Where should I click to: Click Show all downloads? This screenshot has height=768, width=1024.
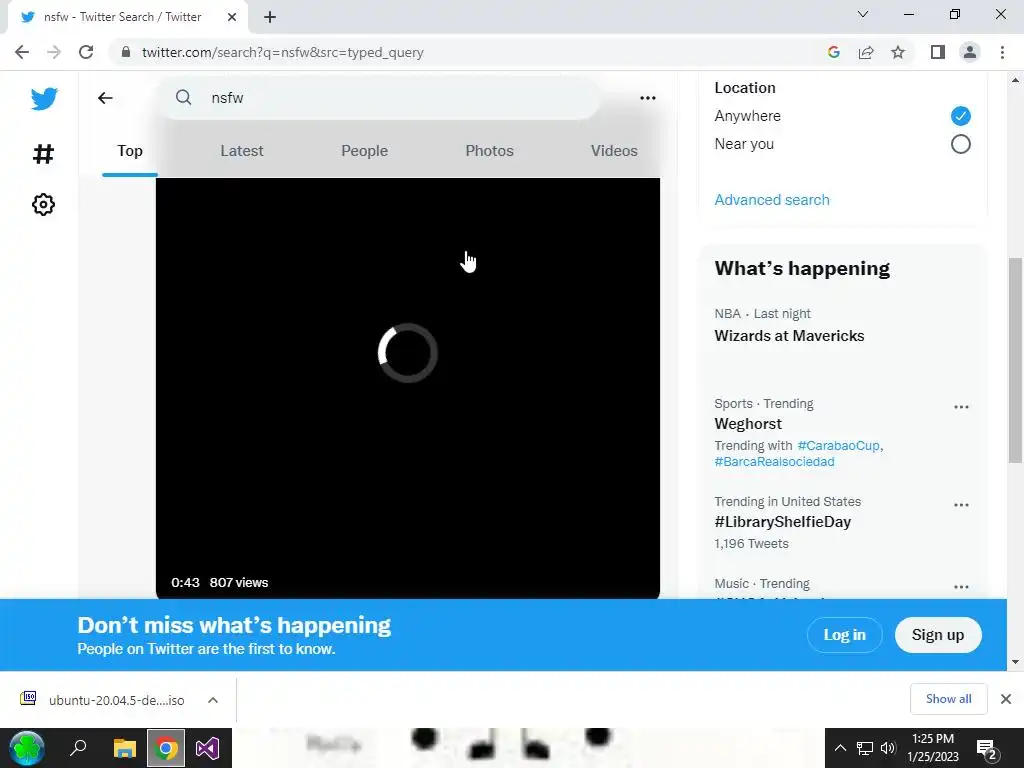[948, 699]
